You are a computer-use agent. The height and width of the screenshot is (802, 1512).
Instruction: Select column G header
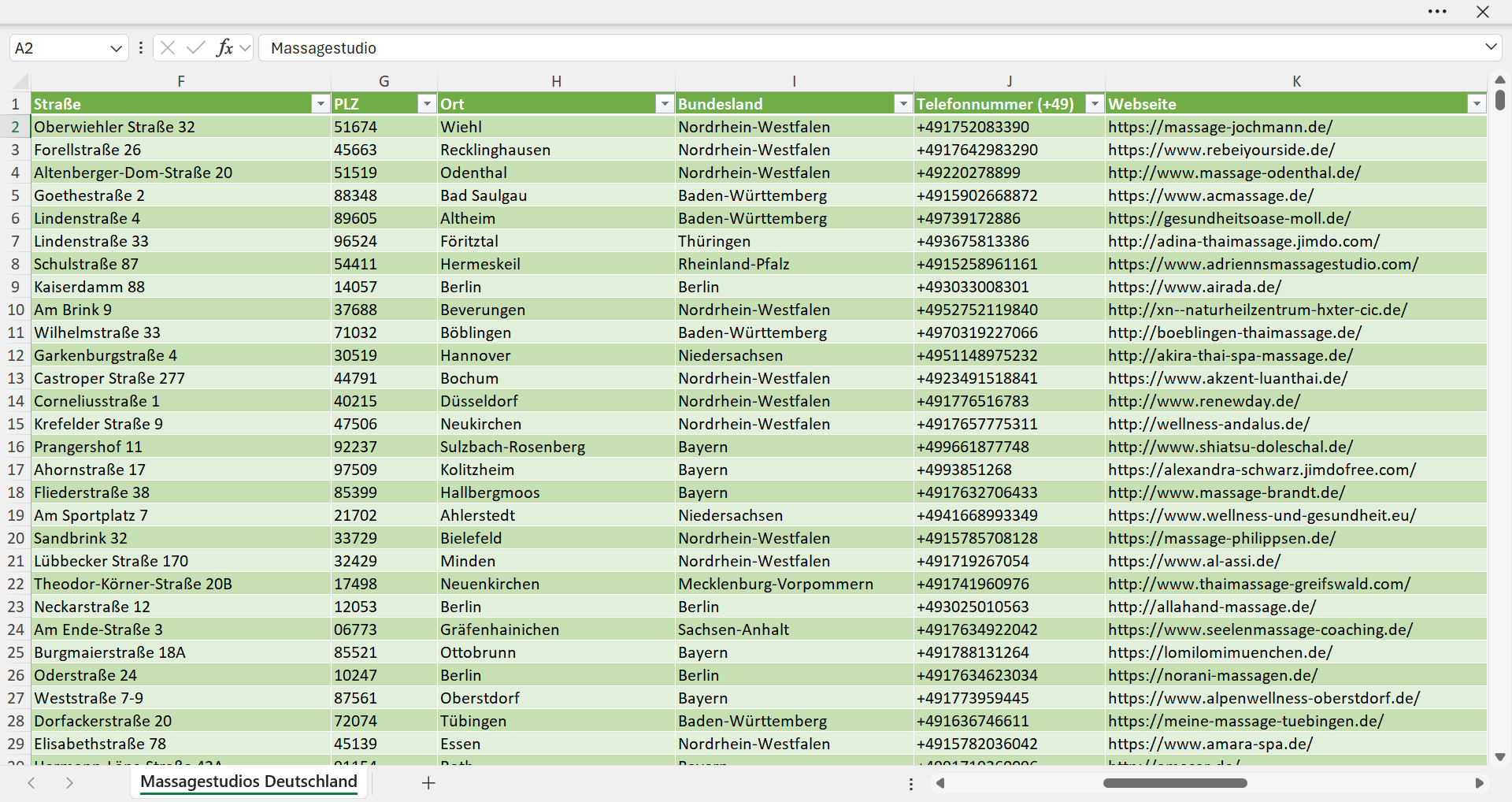pos(384,81)
